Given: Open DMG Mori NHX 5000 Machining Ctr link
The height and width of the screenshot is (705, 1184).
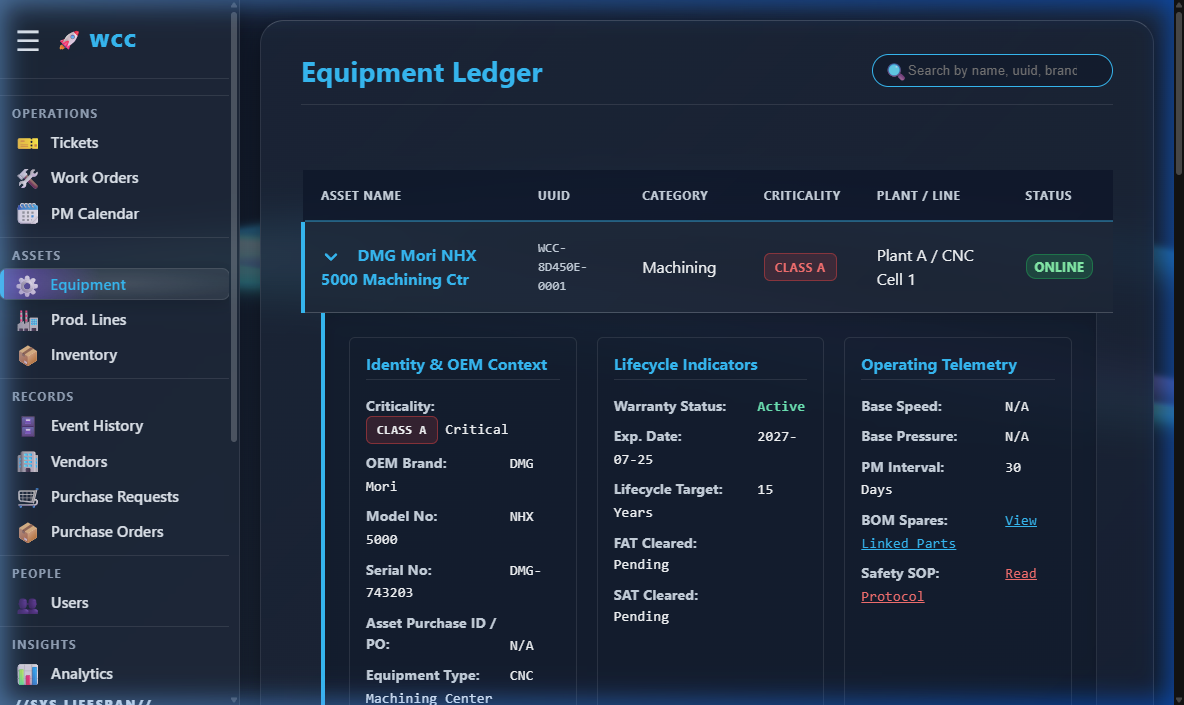Looking at the screenshot, I should 399,267.
